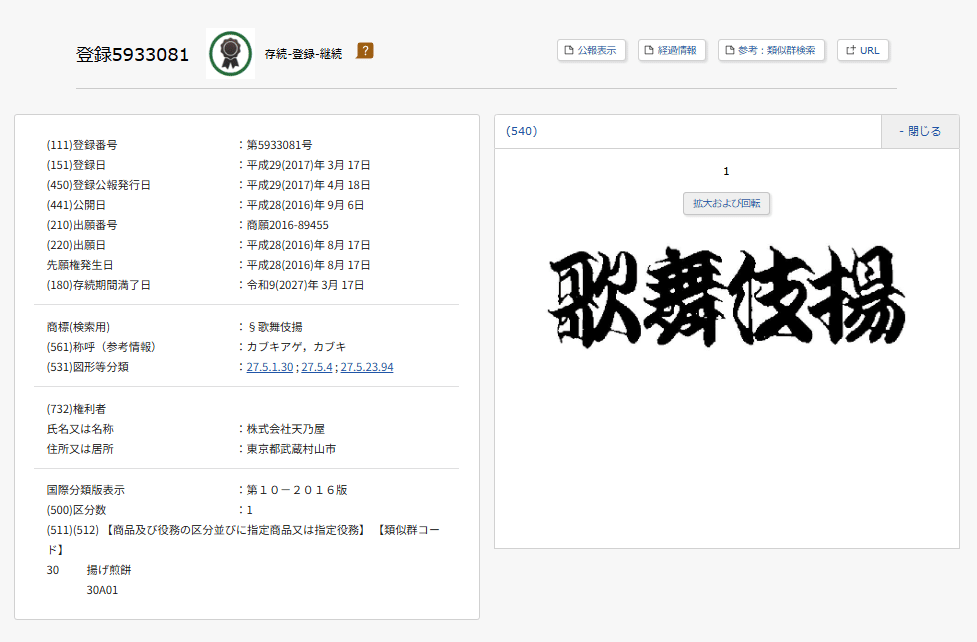Copy the record URL button
This screenshot has width=977, height=642.
click(862, 49)
